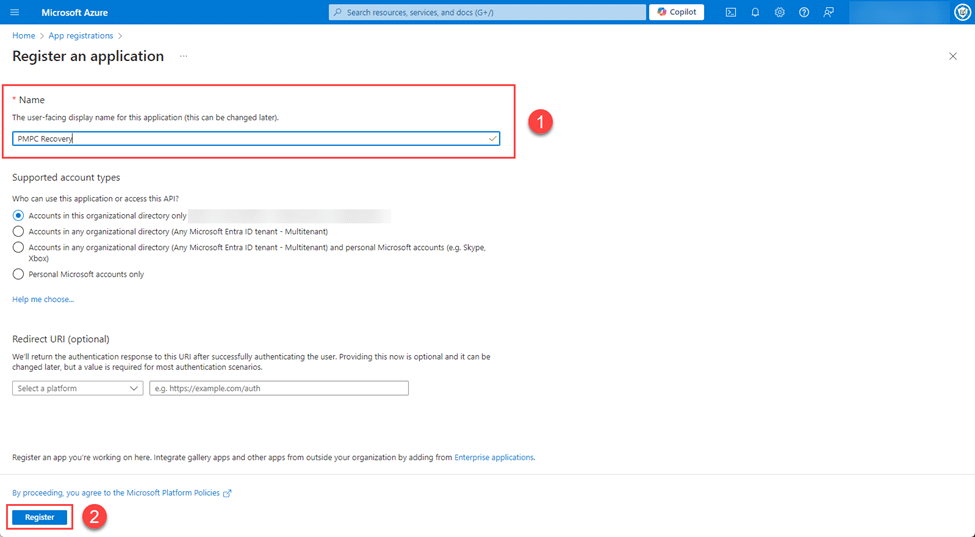Viewport: 975px width, 537px height.
Task: Click the Copilot button
Action: [x=677, y=12]
